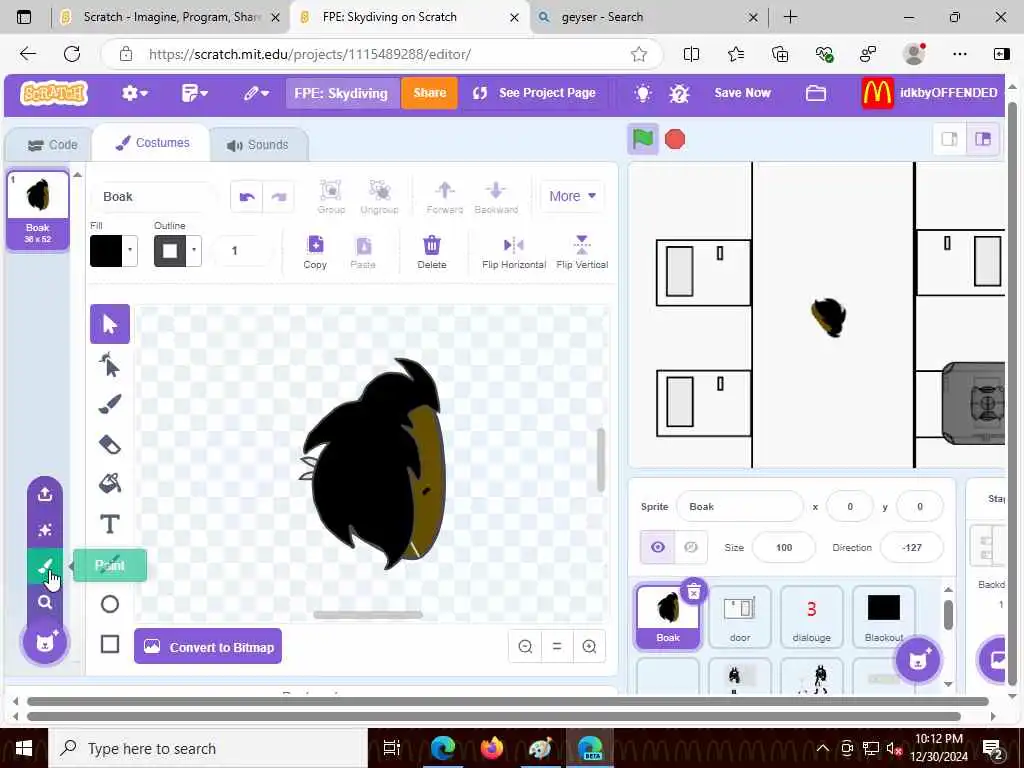Choose the Paint costume option
The width and height of the screenshot is (1024, 768).
(x=45, y=566)
